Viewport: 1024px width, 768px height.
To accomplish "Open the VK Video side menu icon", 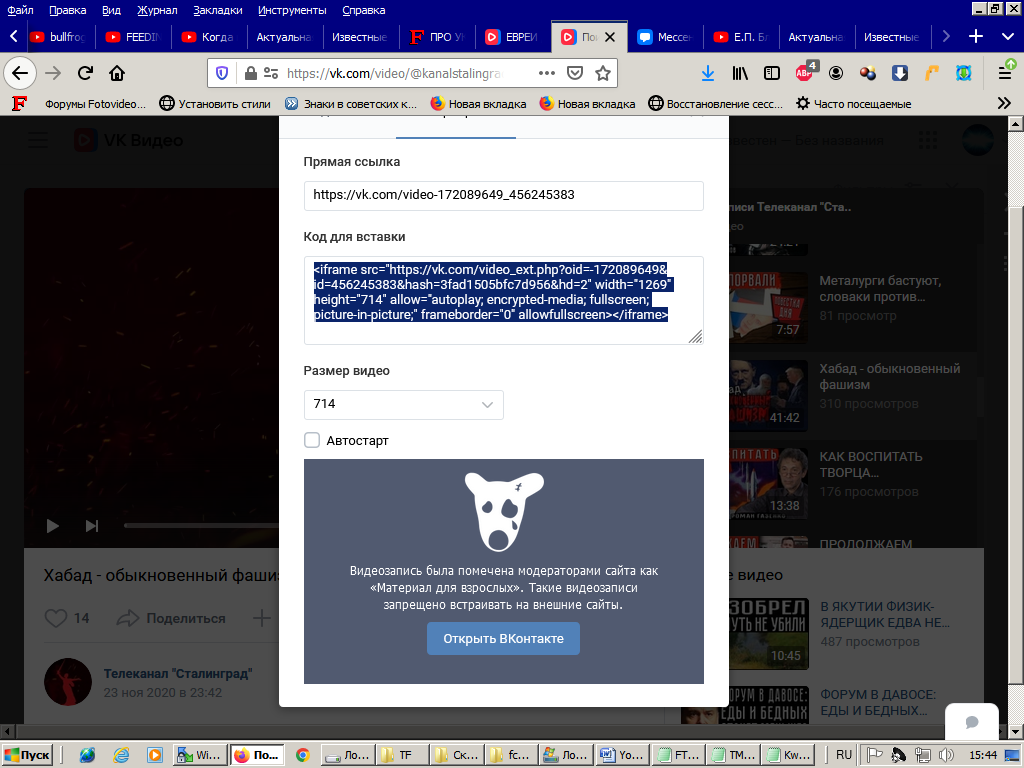I will (38, 140).
